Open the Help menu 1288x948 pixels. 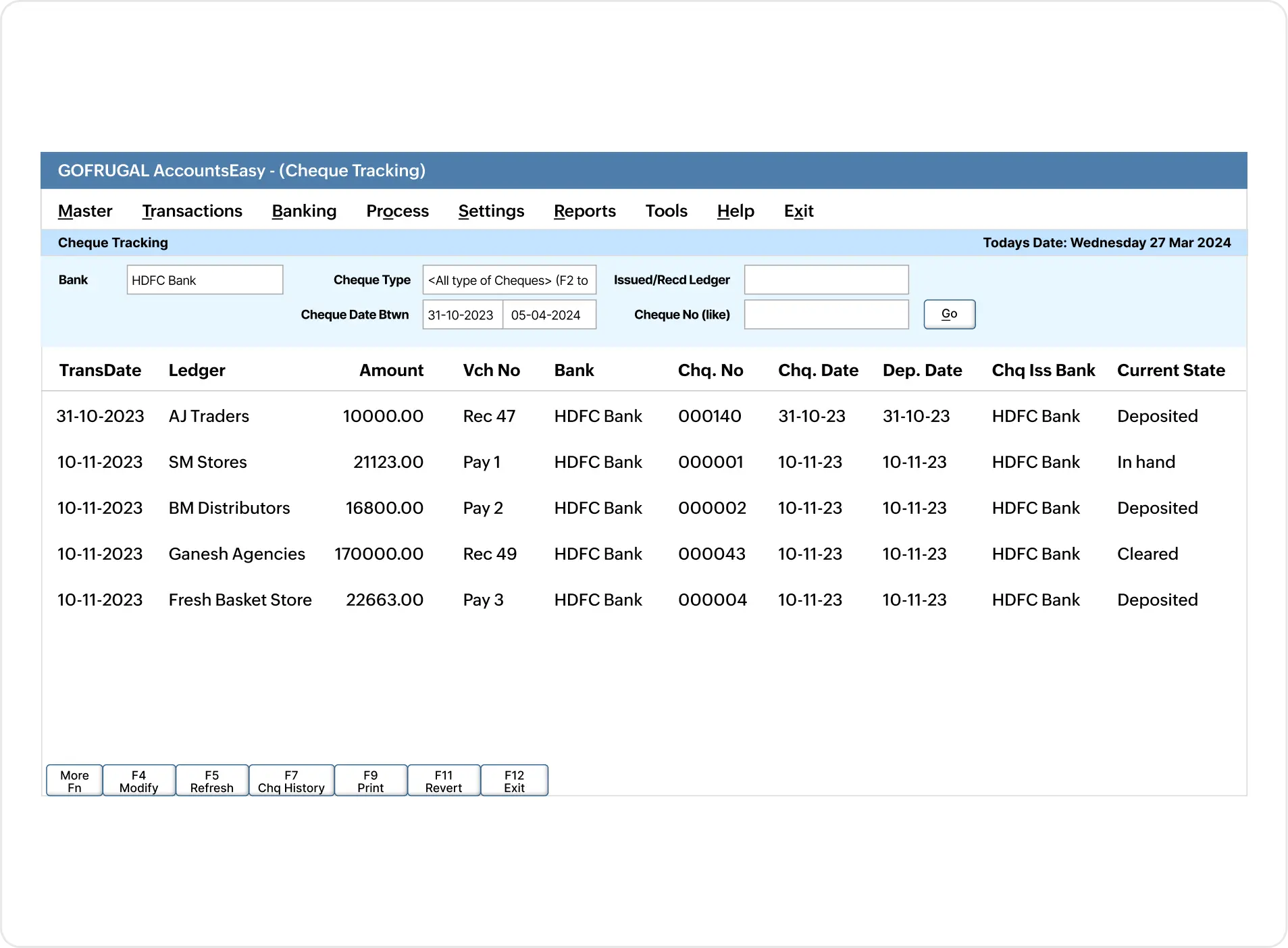[735, 210]
